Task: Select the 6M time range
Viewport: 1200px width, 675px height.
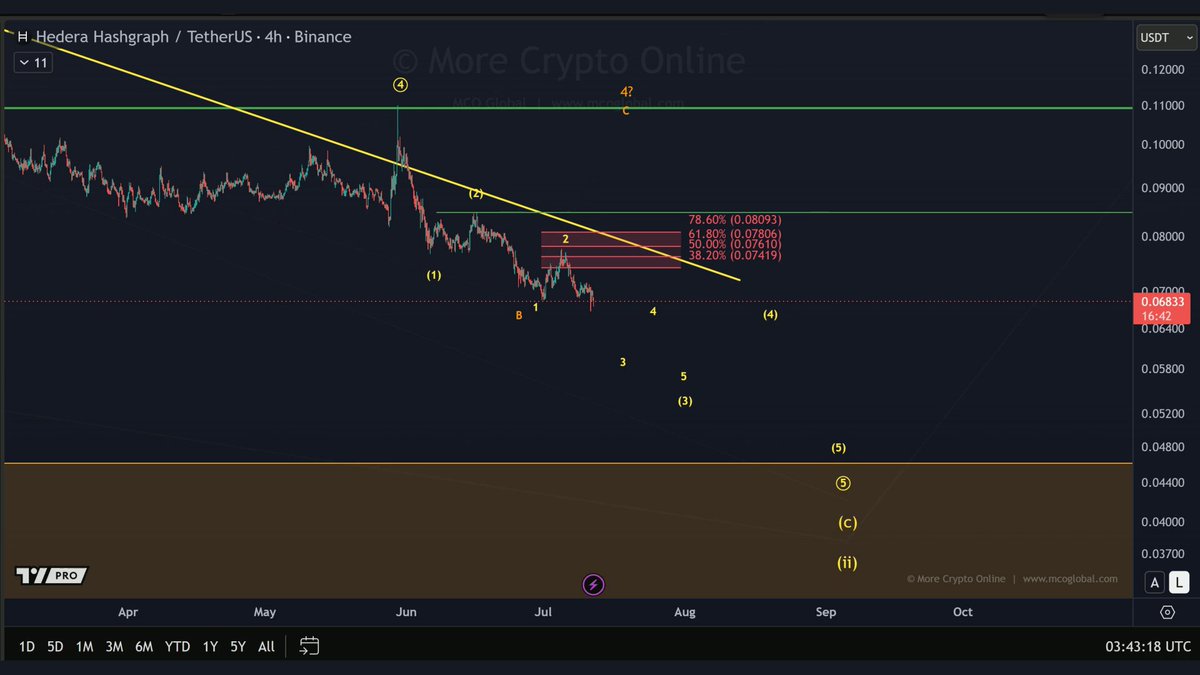Action: [x=144, y=647]
